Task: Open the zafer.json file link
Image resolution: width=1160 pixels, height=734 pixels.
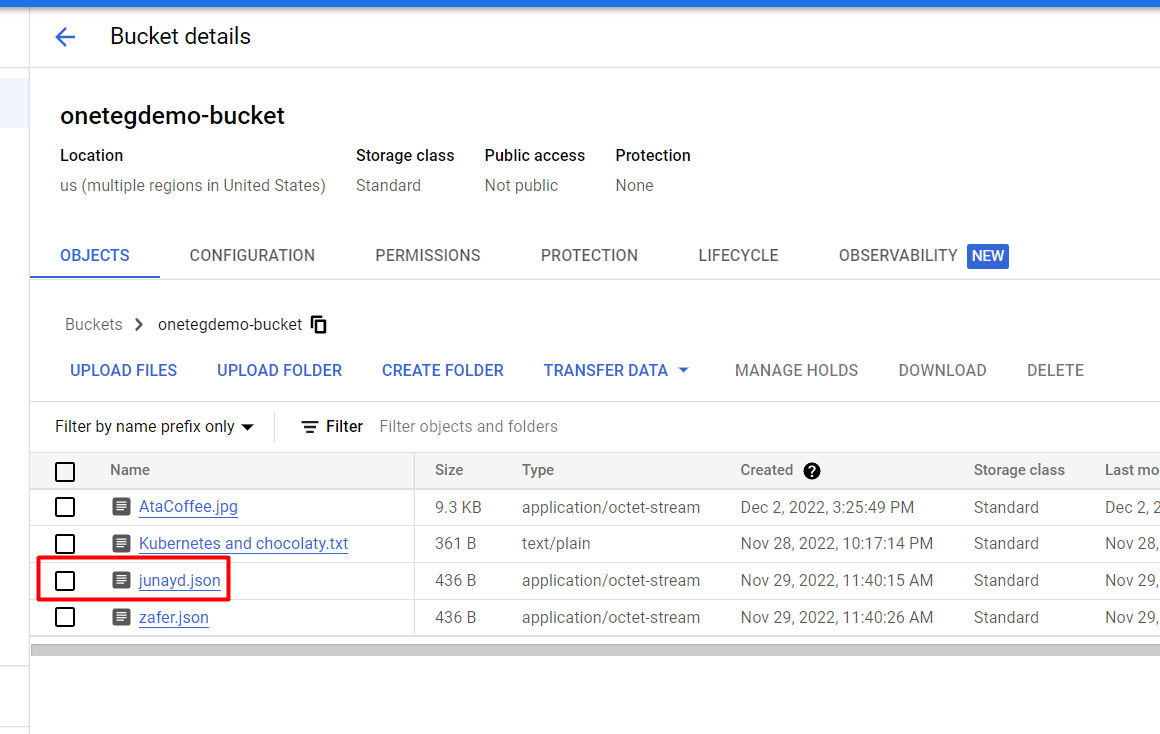Action: [x=173, y=617]
